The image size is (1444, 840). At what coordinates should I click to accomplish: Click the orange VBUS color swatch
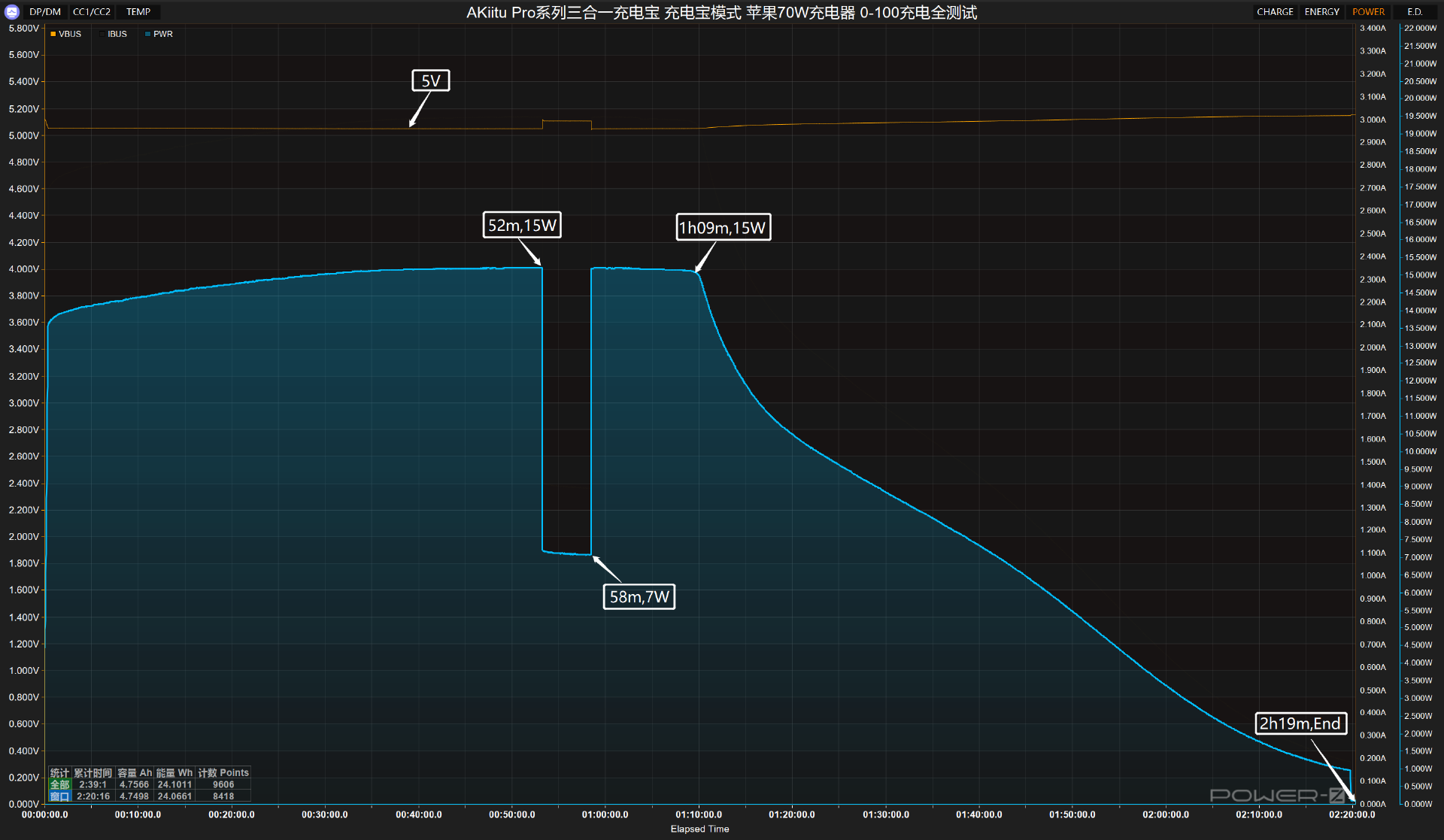pos(53,34)
